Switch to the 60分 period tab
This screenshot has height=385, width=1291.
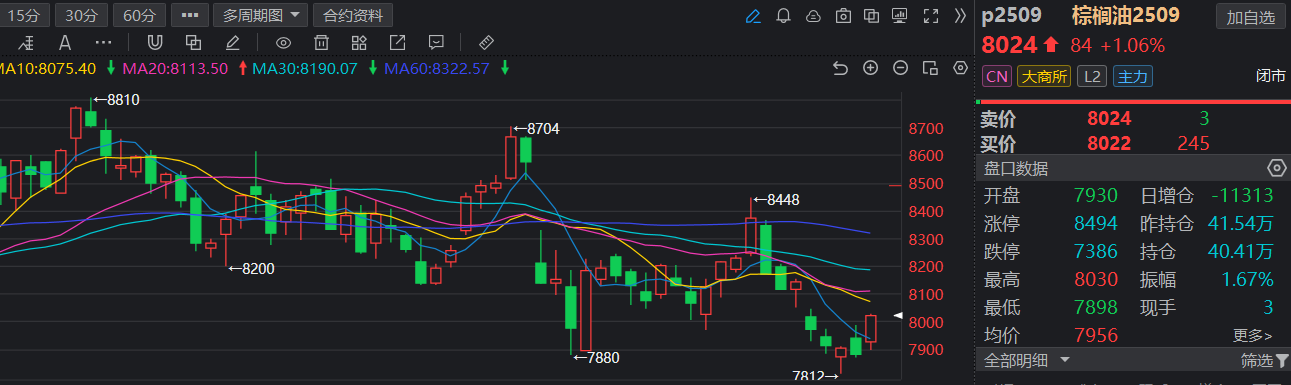139,16
